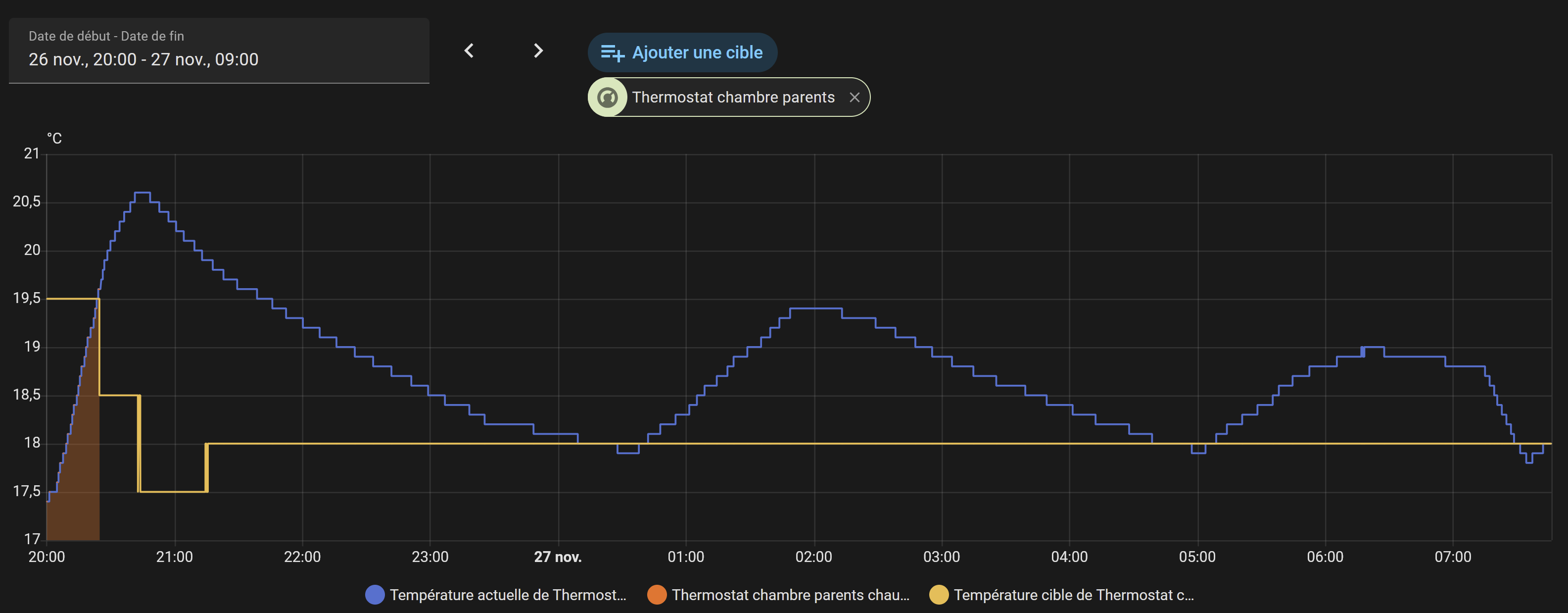The image size is (1568, 613).
Task: Click the Thermostat chambre parents chip label
Action: pyautogui.click(x=733, y=98)
